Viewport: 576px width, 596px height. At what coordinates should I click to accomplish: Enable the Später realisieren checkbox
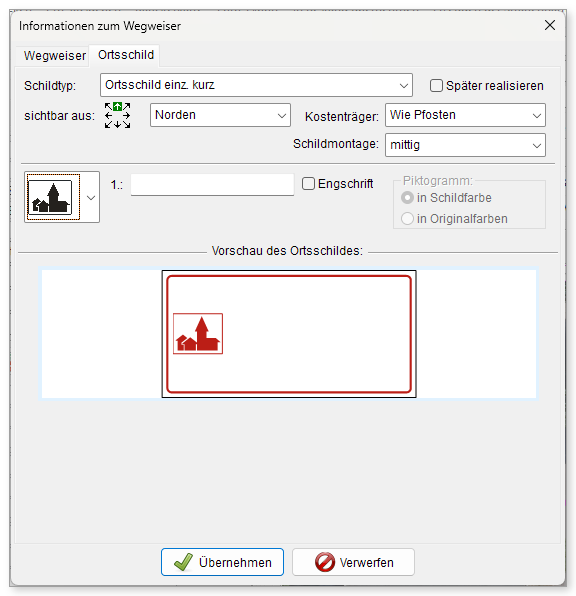point(436,86)
